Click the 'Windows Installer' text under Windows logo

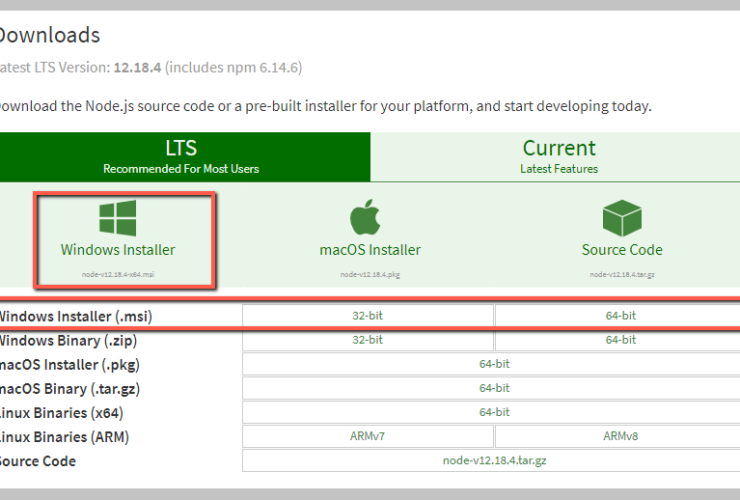coord(118,250)
